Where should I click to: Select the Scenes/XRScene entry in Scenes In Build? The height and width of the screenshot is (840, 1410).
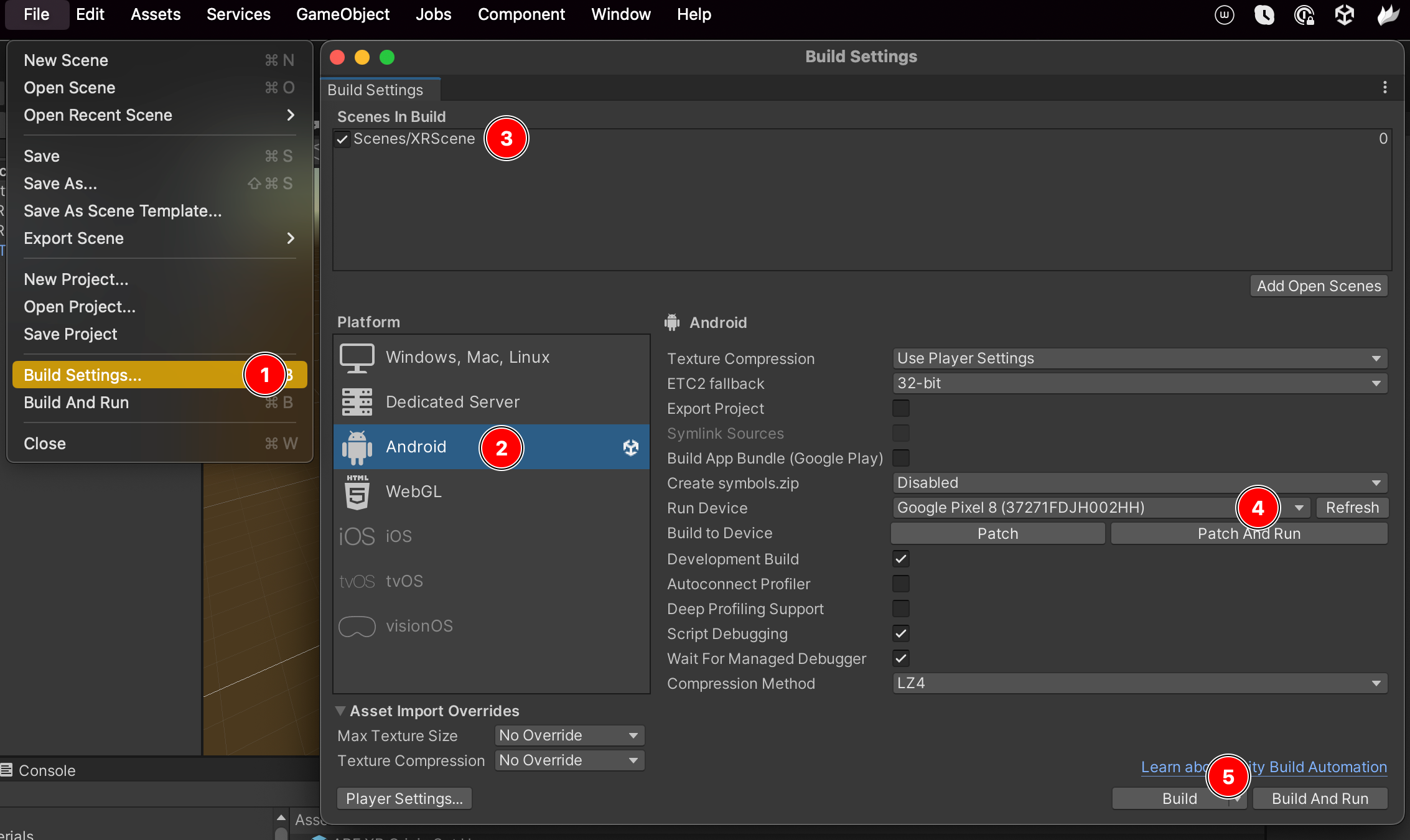414,138
